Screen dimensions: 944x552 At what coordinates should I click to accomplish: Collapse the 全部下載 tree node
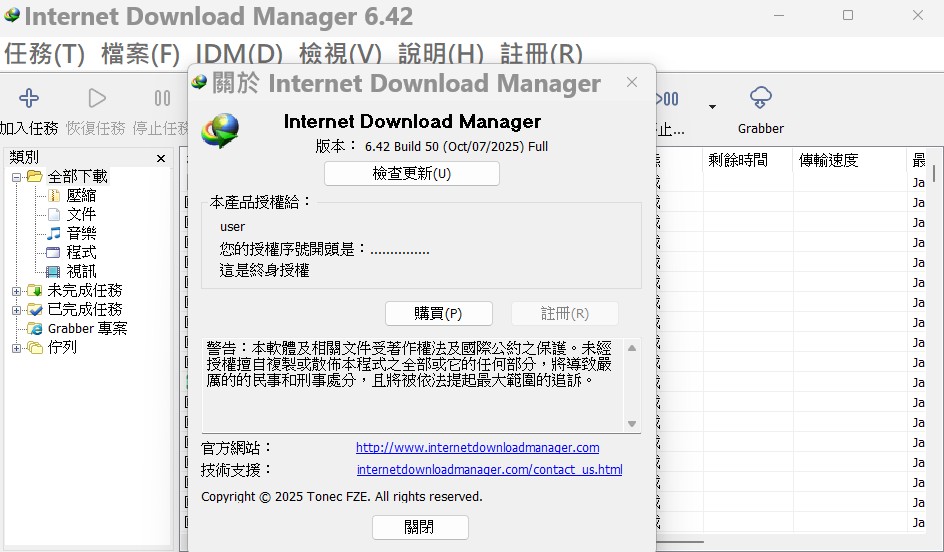(x=17, y=177)
